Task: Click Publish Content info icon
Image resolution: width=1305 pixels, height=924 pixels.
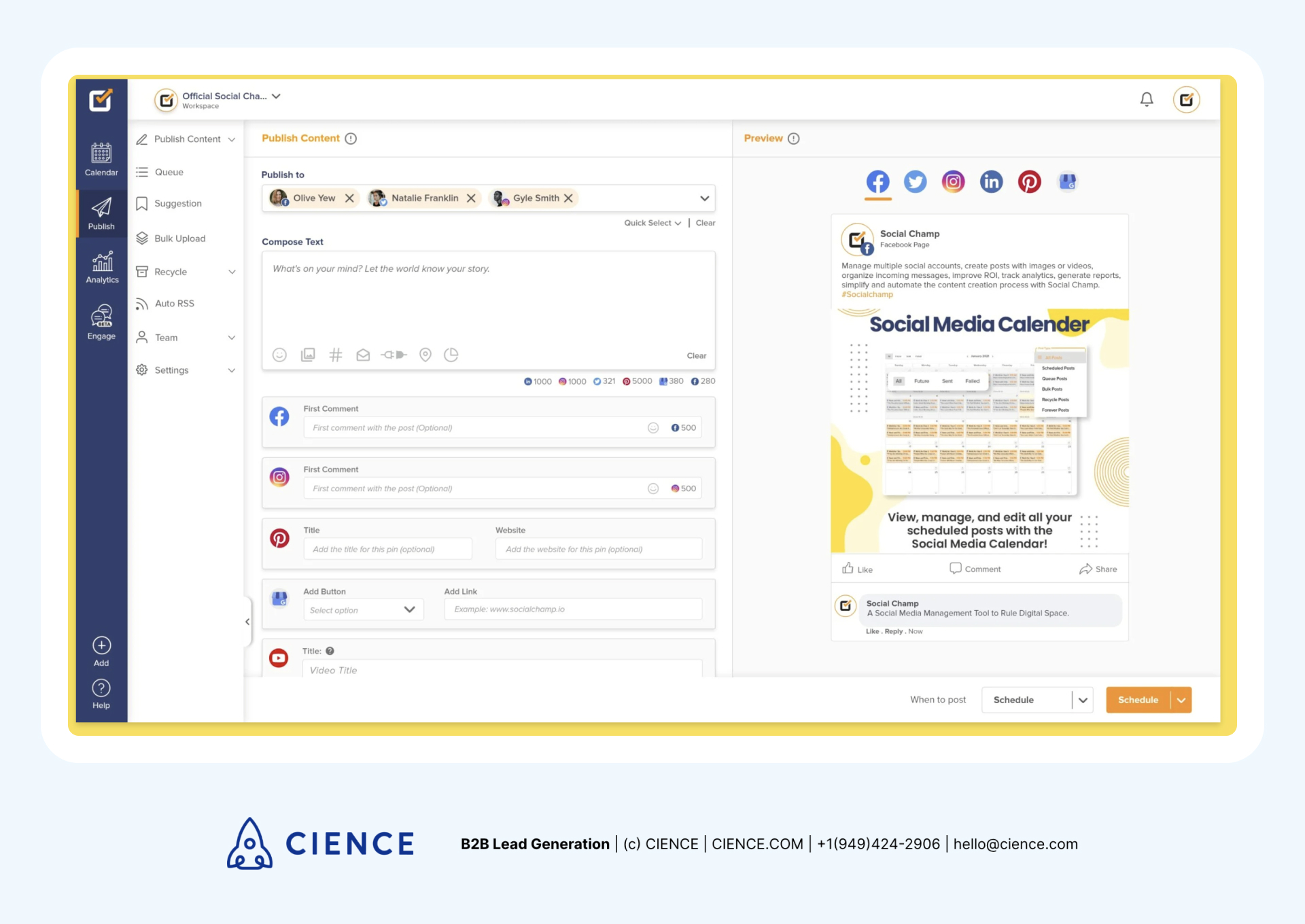Action: [x=351, y=139]
